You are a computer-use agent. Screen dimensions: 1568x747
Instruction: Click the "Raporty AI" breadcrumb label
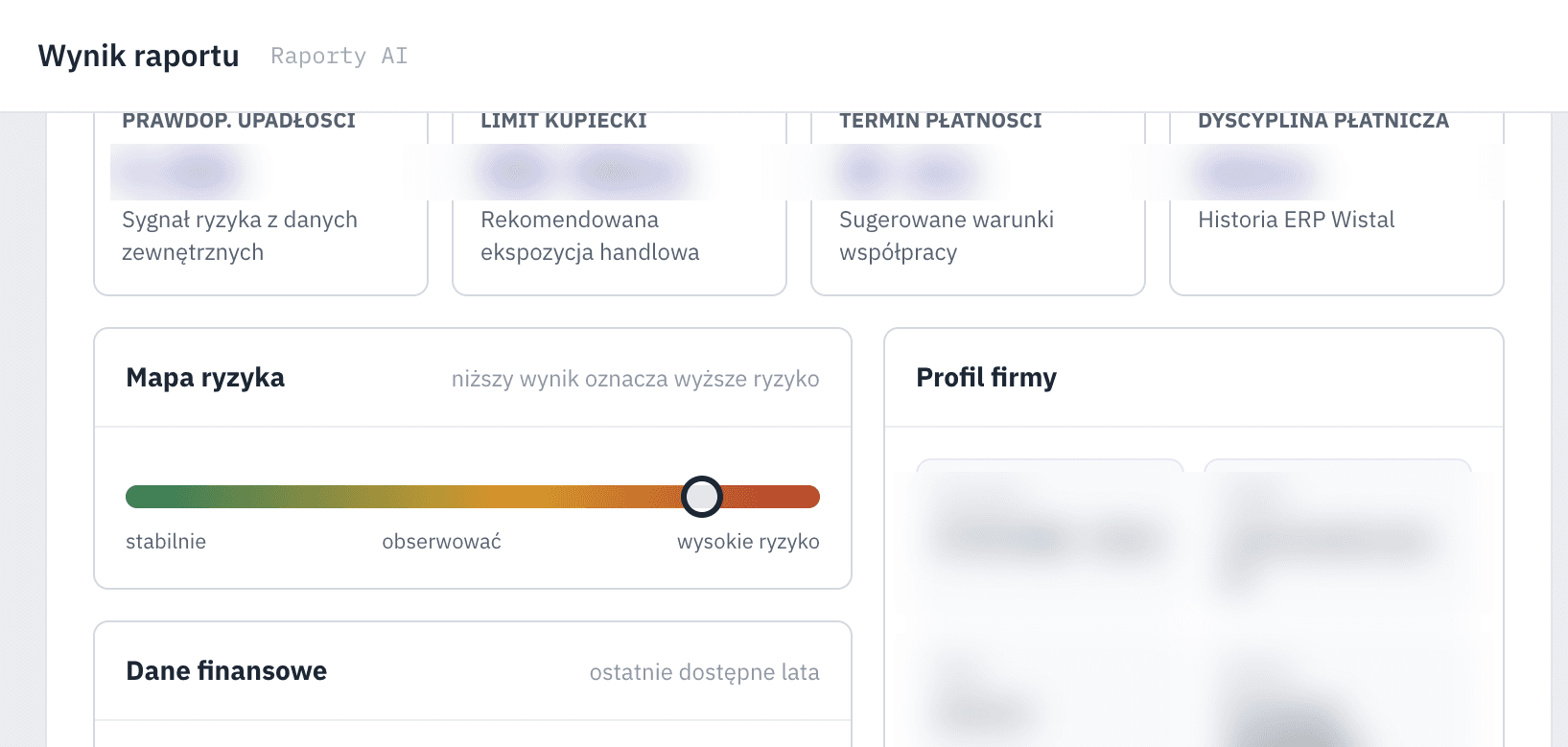[339, 56]
